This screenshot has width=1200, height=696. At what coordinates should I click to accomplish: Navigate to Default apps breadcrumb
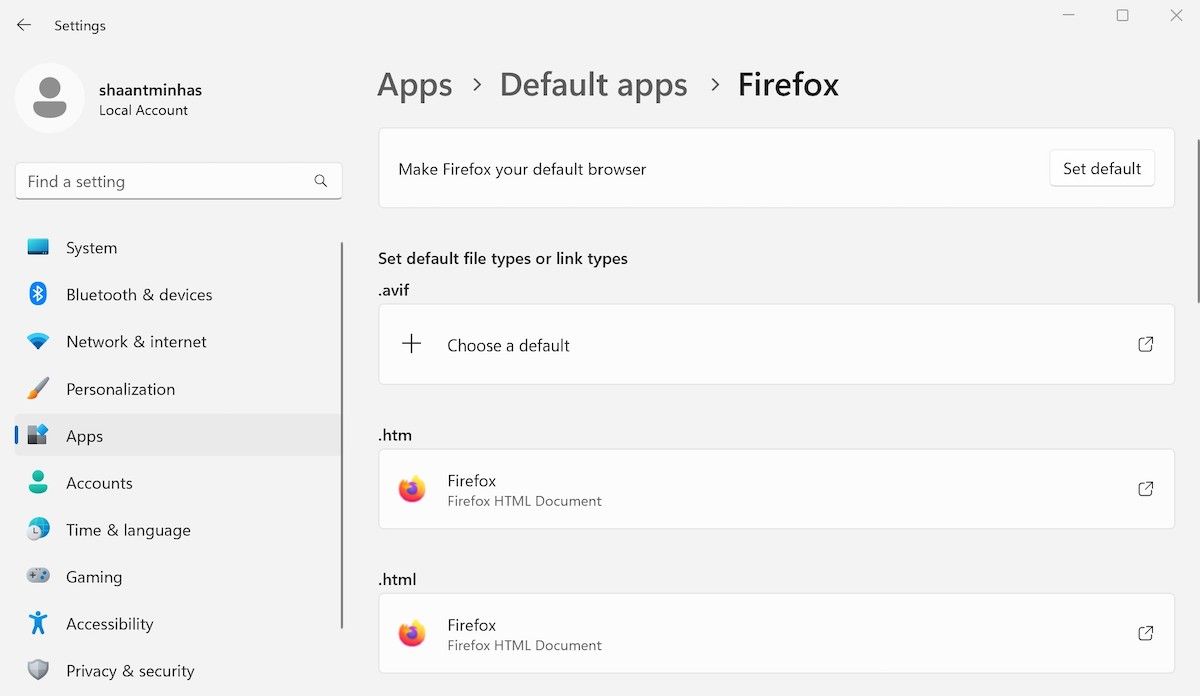pyautogui.click(x=593, y=85)
